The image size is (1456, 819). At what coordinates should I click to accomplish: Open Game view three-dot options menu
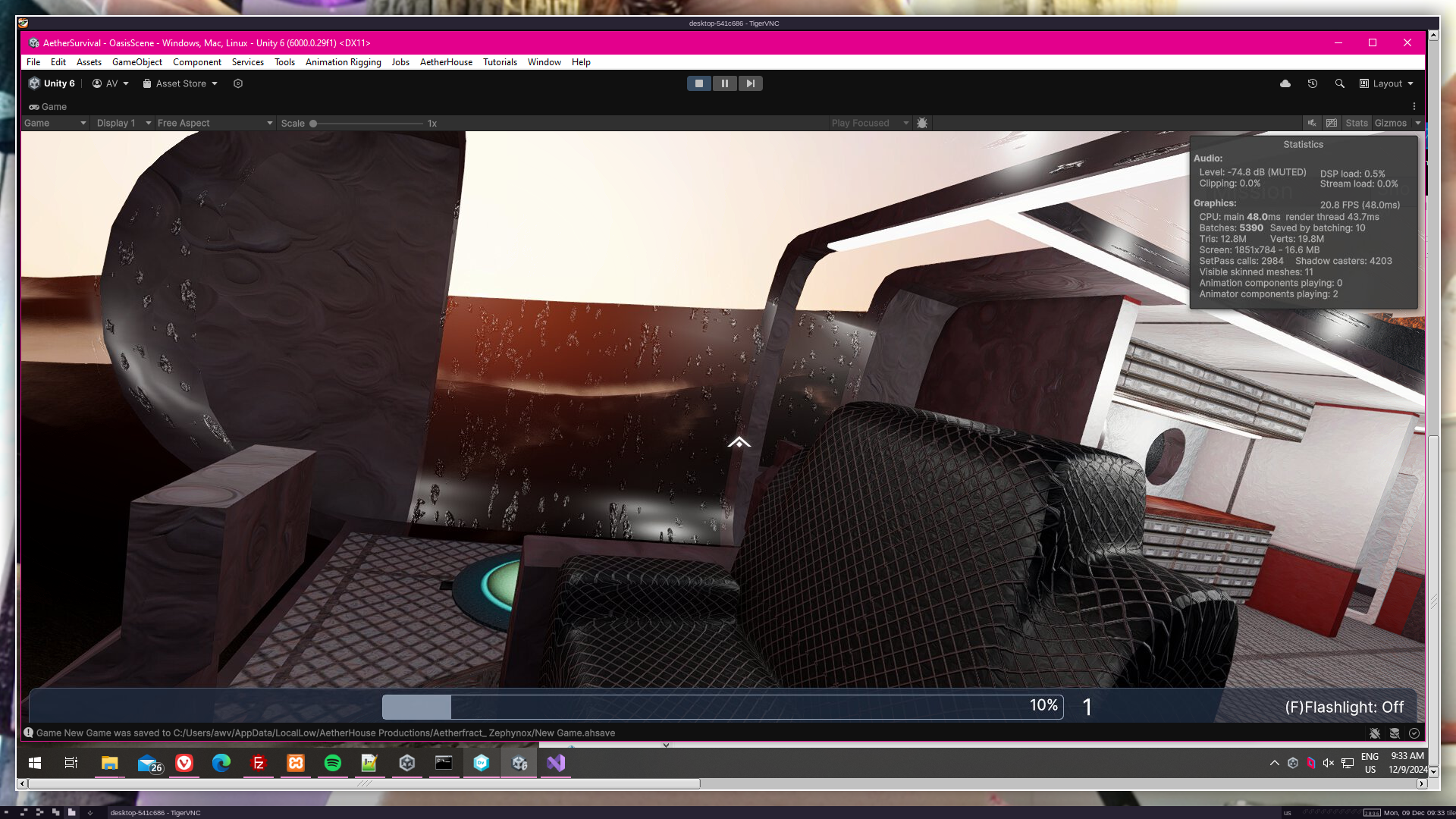1414,106
